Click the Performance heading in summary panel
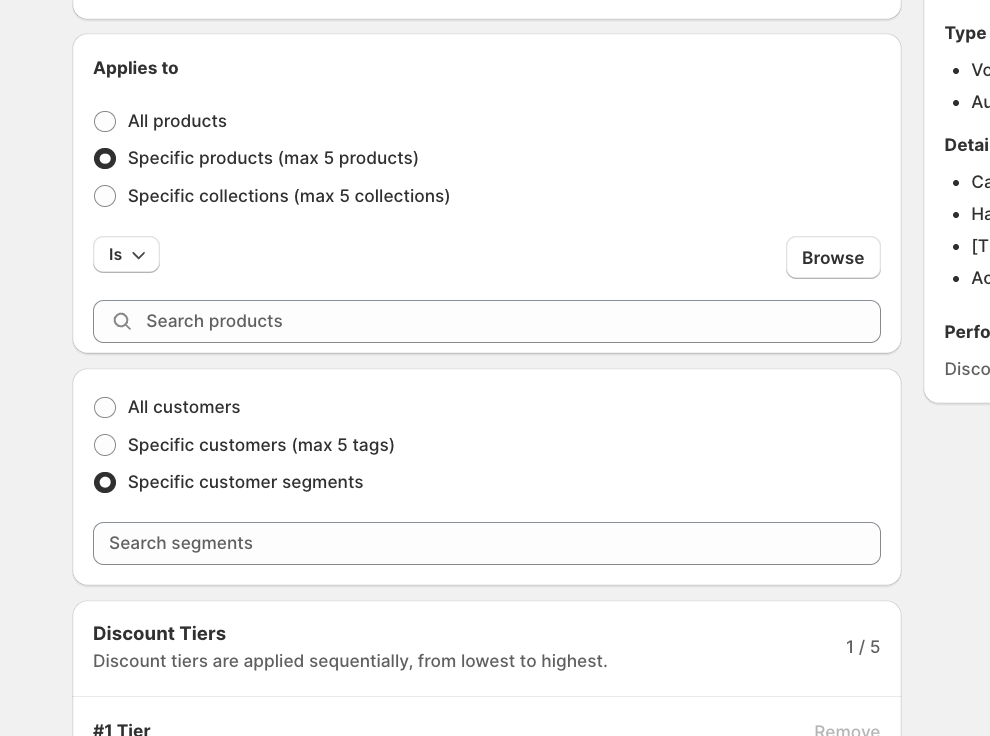This screenshot has height=736, width=990. point(966,332)
